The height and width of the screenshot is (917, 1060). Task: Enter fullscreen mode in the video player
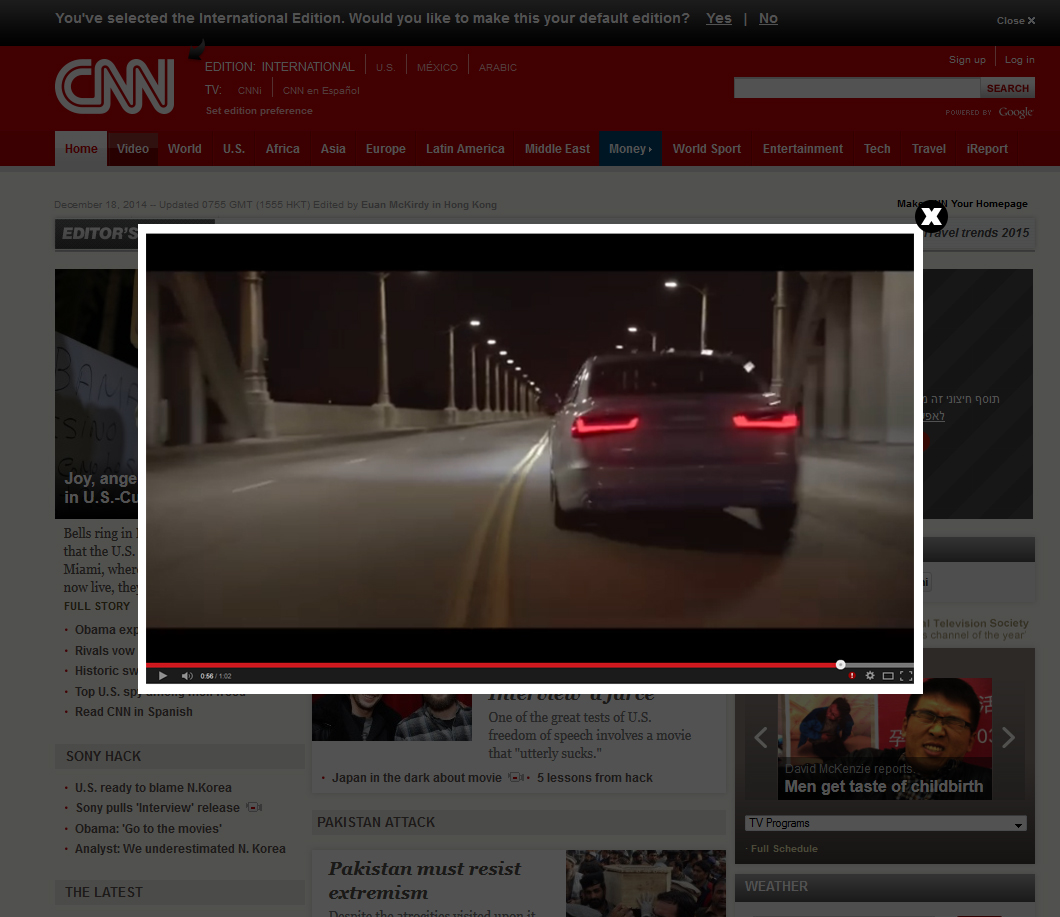click(x=906, y=676)
